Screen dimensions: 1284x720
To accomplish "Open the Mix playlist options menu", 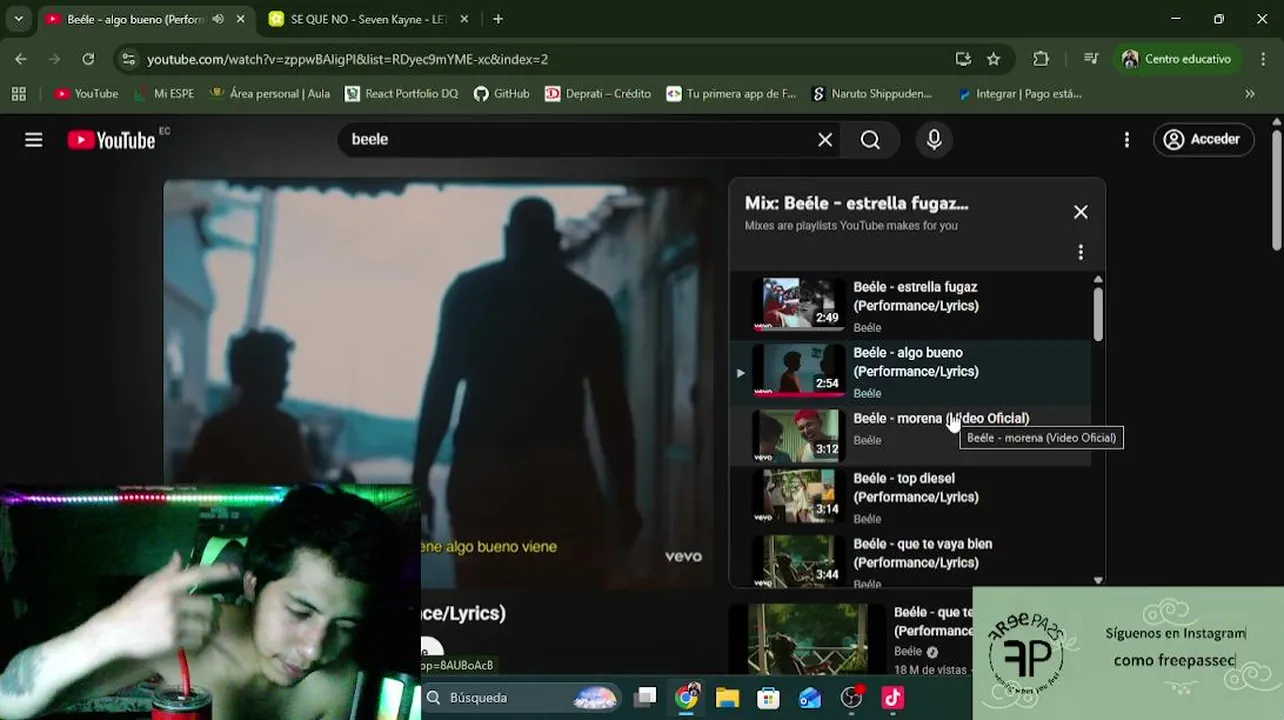I will pyautogui.click(x=1080, y=252).
